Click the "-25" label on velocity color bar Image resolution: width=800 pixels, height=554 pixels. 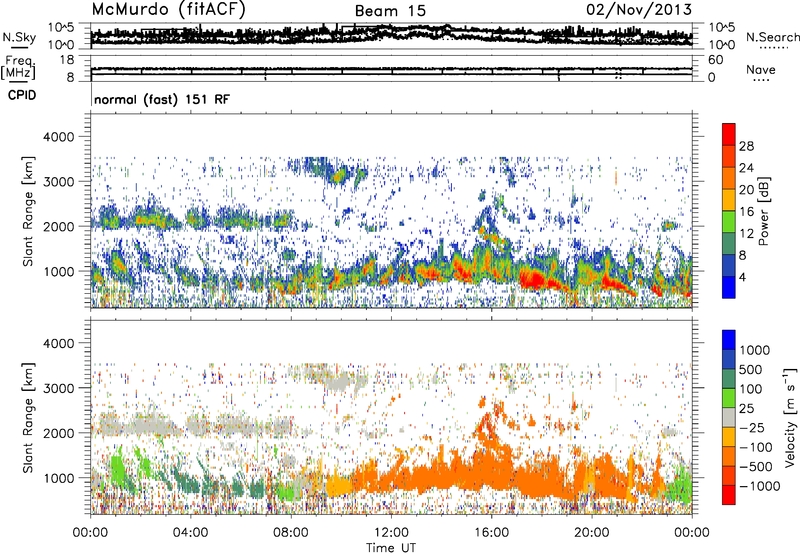pyautogui.click(x=751, y=427)
